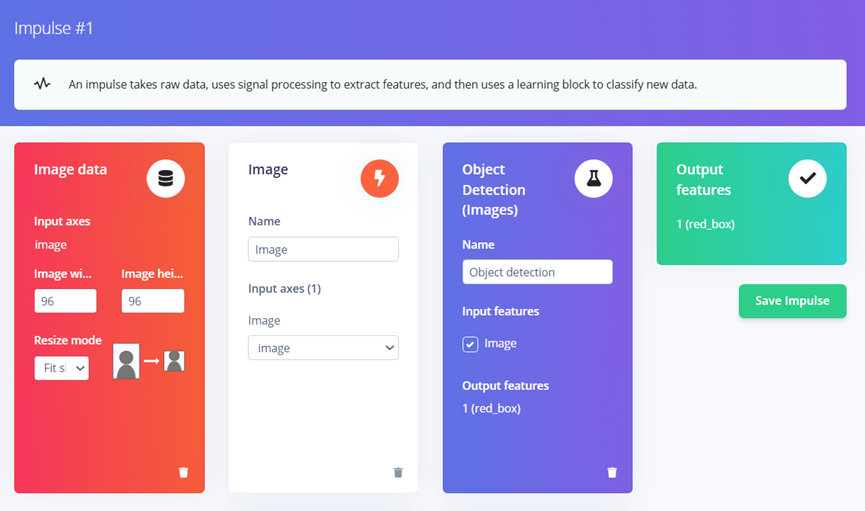
Task: Expand the Image input axes dropdown
Action: (323, 348)
